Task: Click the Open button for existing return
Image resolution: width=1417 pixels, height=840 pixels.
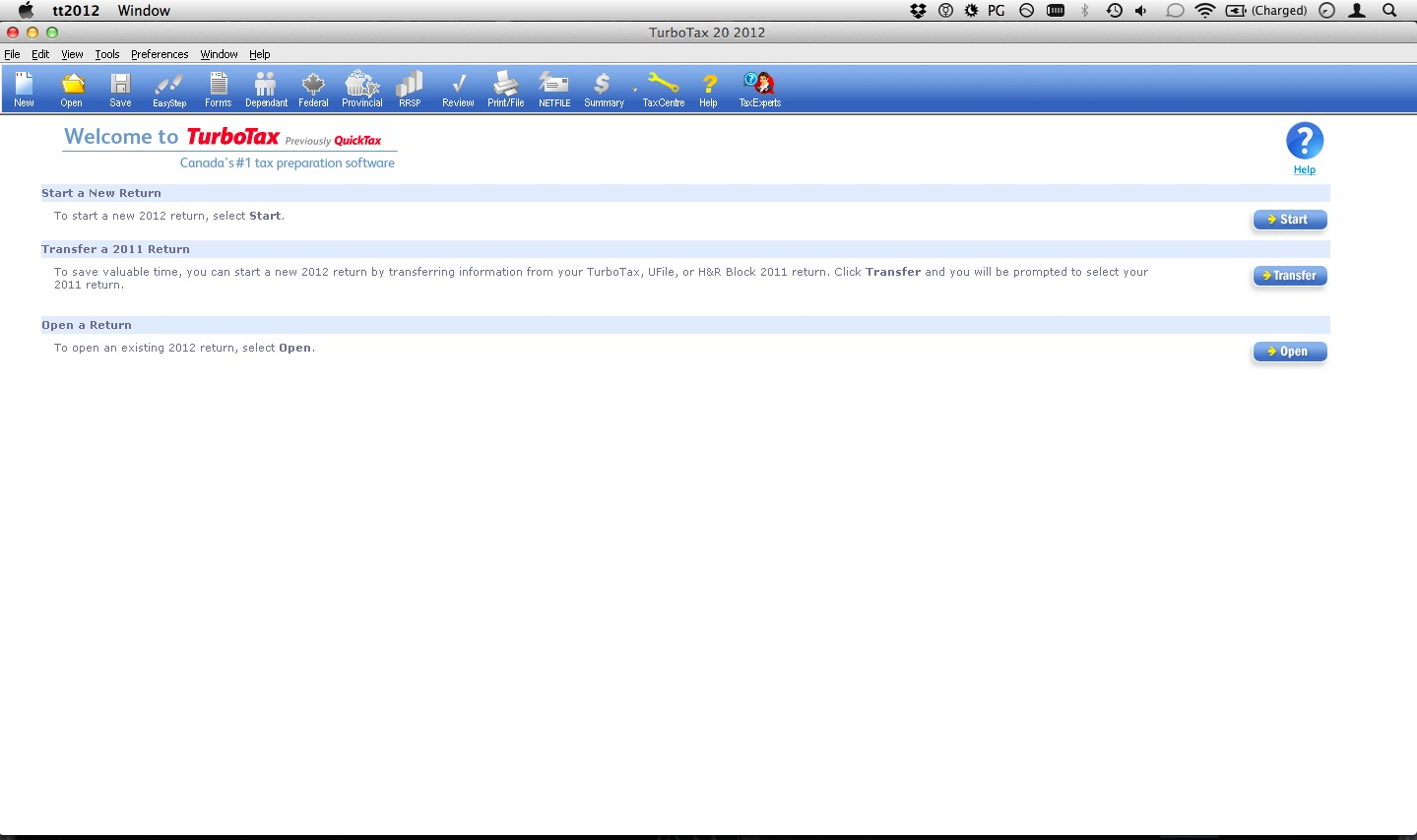Action: [x=1290, y=352]
